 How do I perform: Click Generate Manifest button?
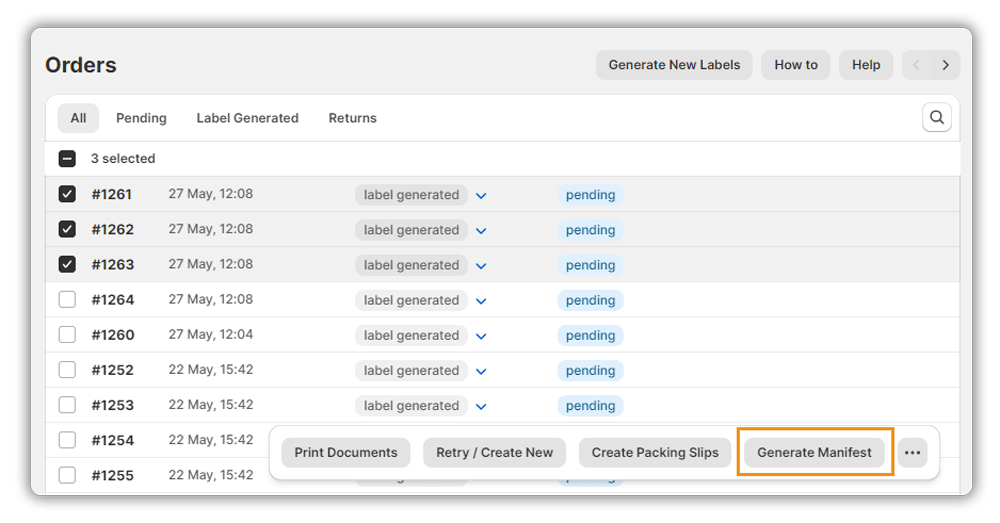coord(814,453)
